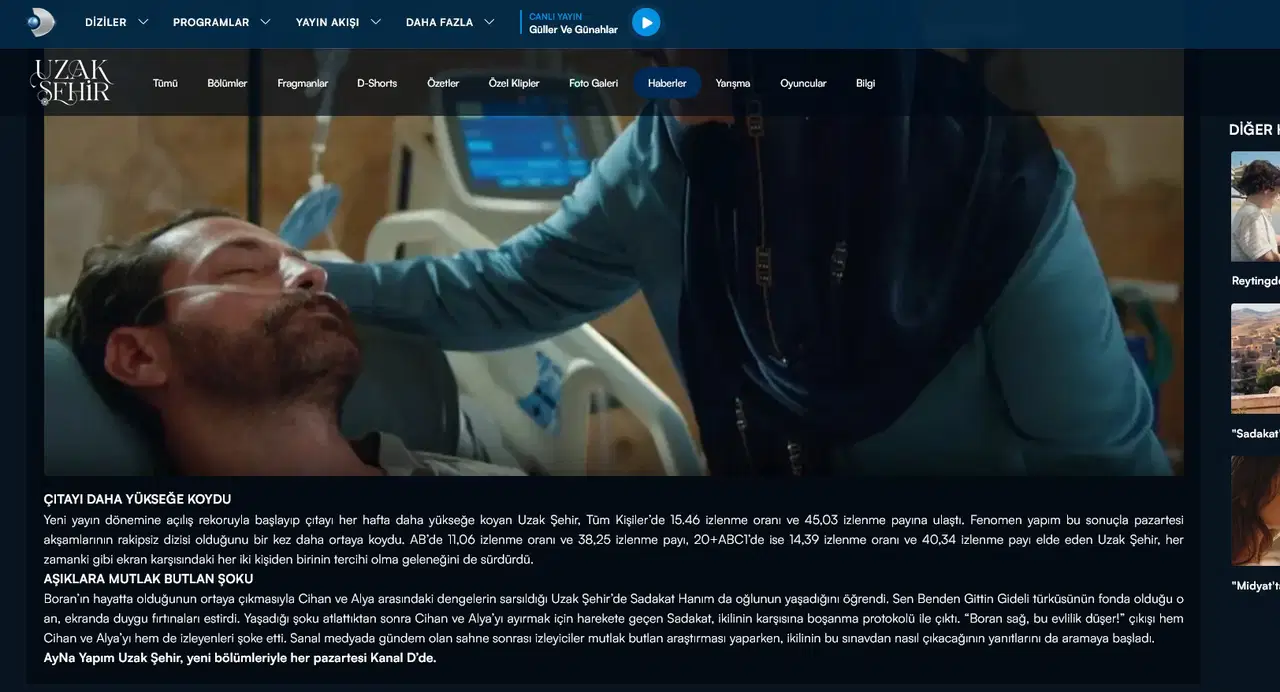Click the Uzak Şehir show logo
Image resolution: width=1280 pixels, height=692 pixels.
tap(71, 82)
